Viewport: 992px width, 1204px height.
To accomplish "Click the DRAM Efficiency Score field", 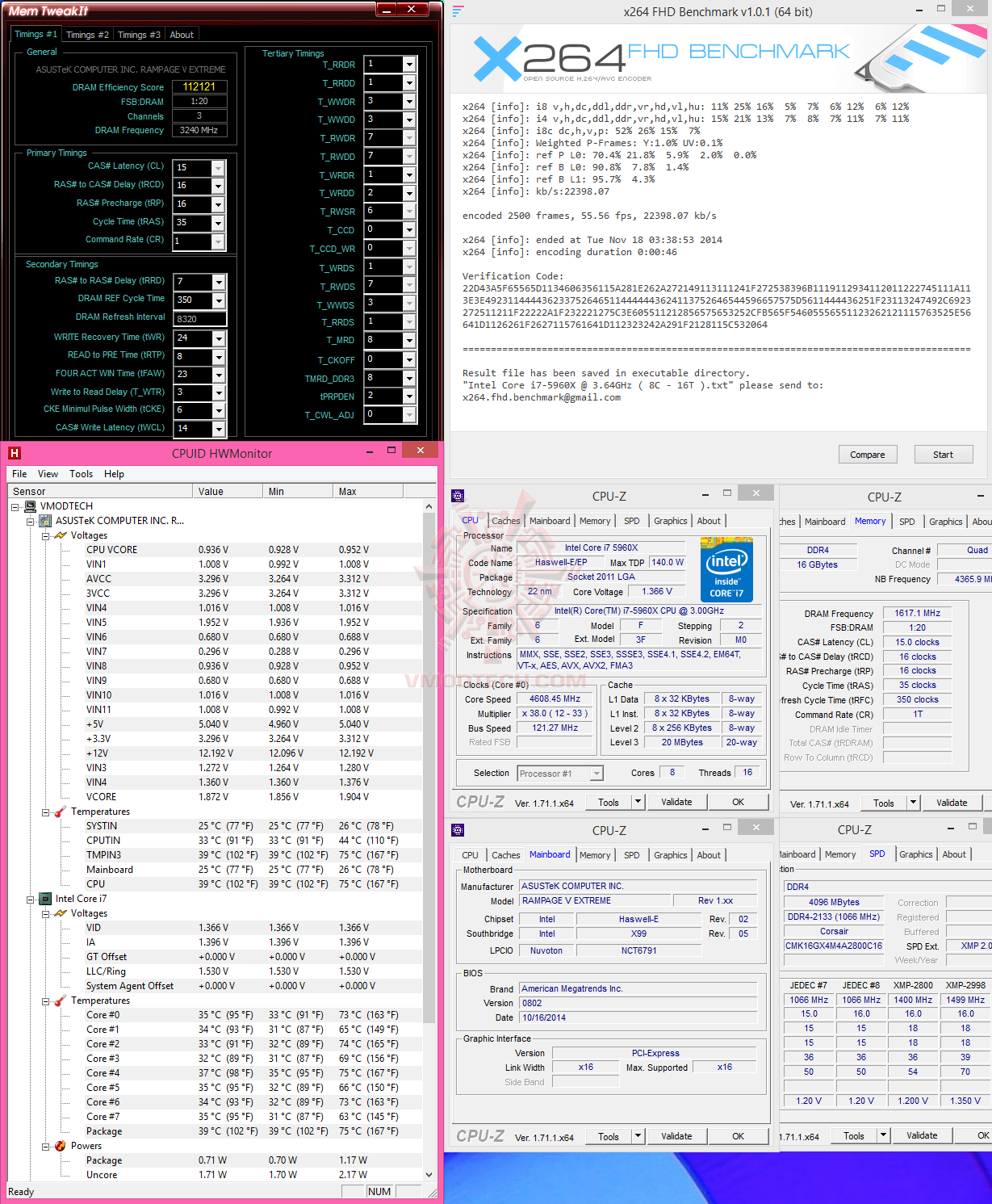I will pos(199,87).
